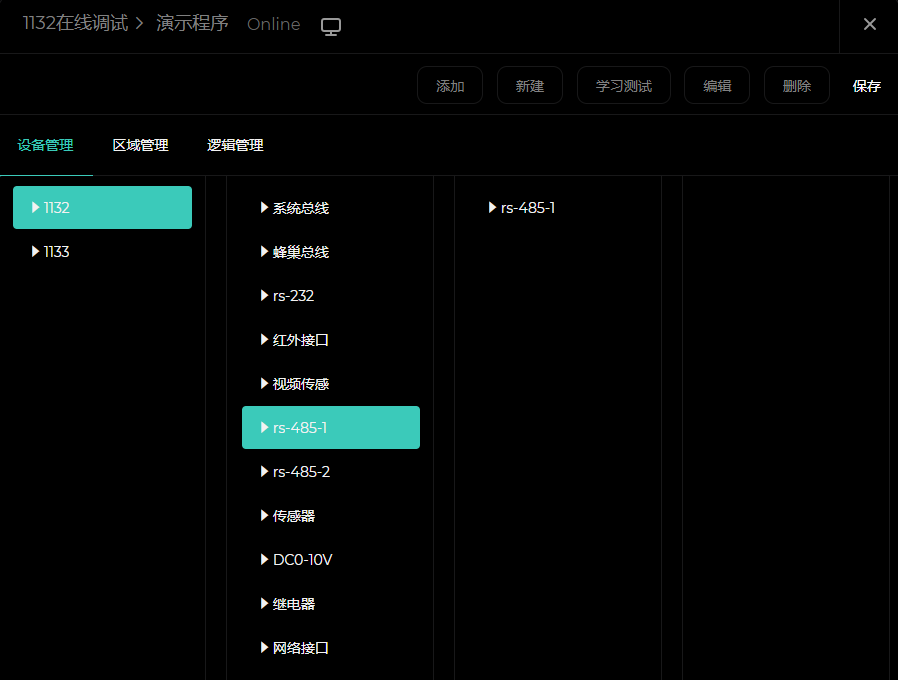Expand the 继电器 node arrow
898x680 pixels.
point(264,603)
